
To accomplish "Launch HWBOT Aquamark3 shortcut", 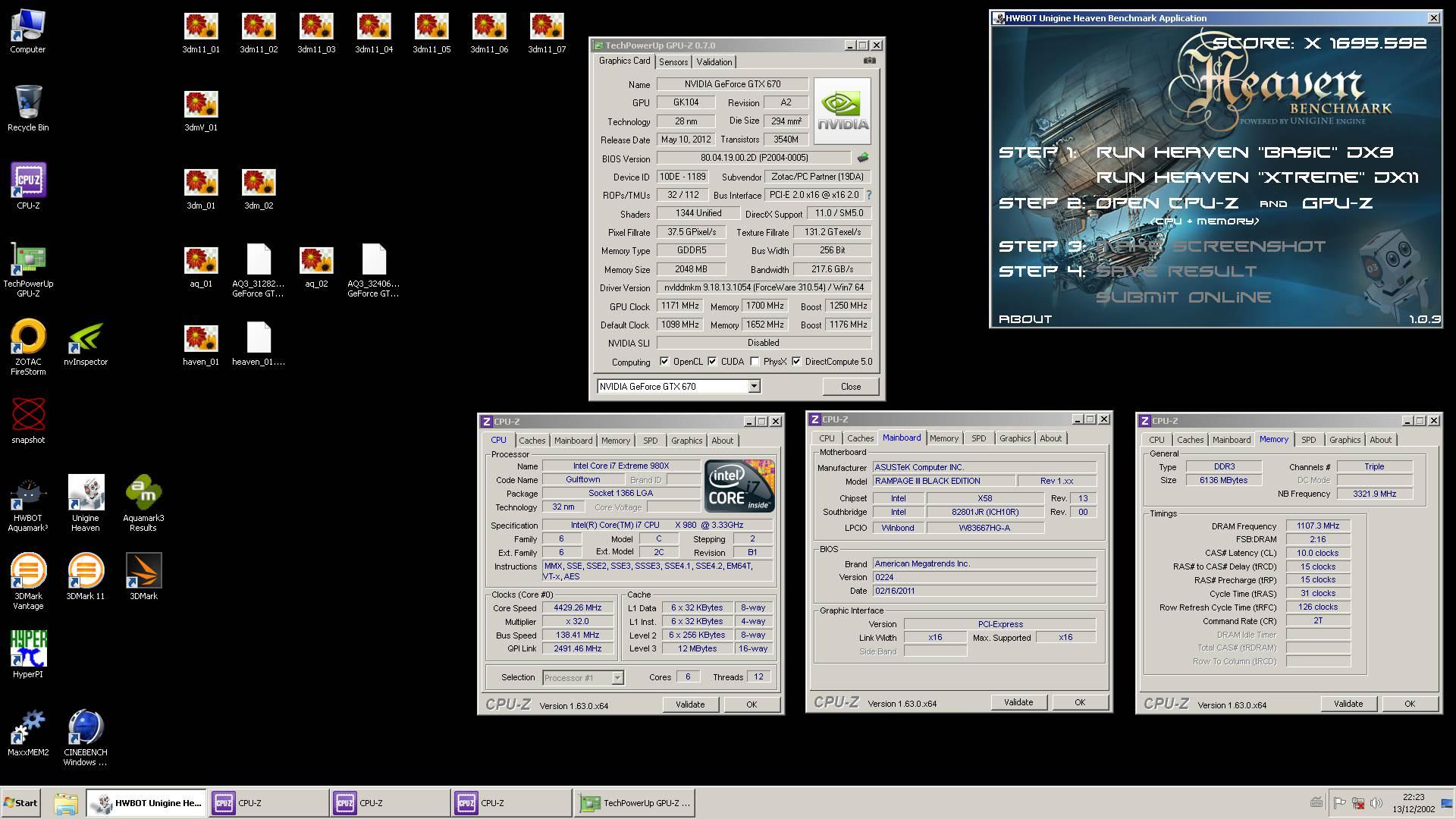I will click(x=28, y=504).
